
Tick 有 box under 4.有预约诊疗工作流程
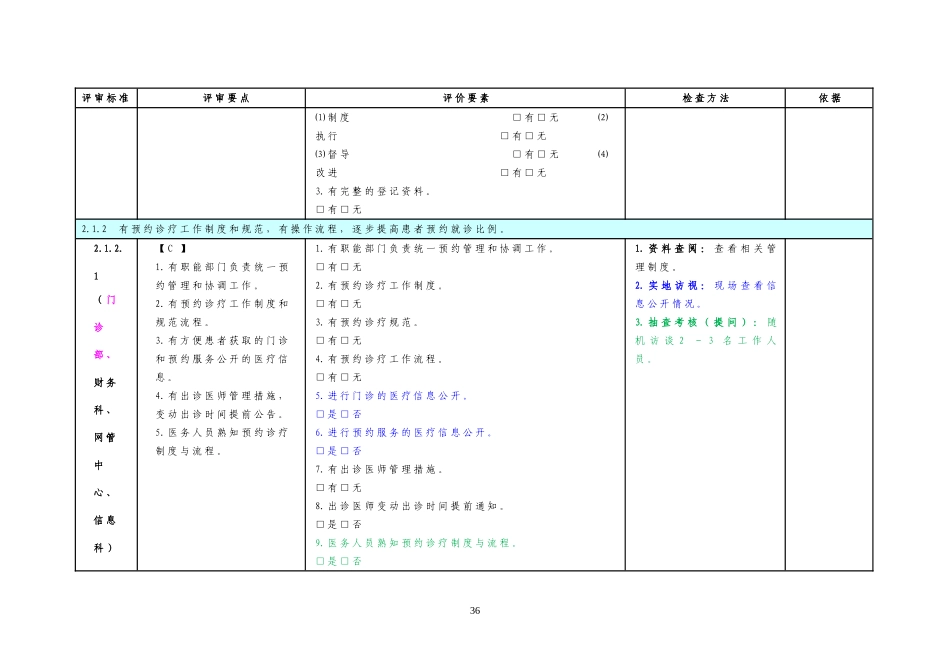[321, 377]
